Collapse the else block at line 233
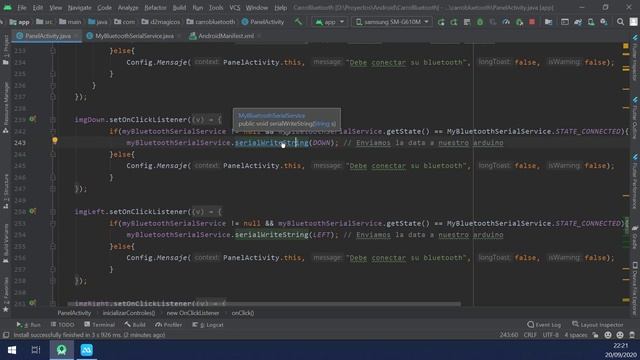This screenshot has height=360, width=640. click(x=53, y=51)
